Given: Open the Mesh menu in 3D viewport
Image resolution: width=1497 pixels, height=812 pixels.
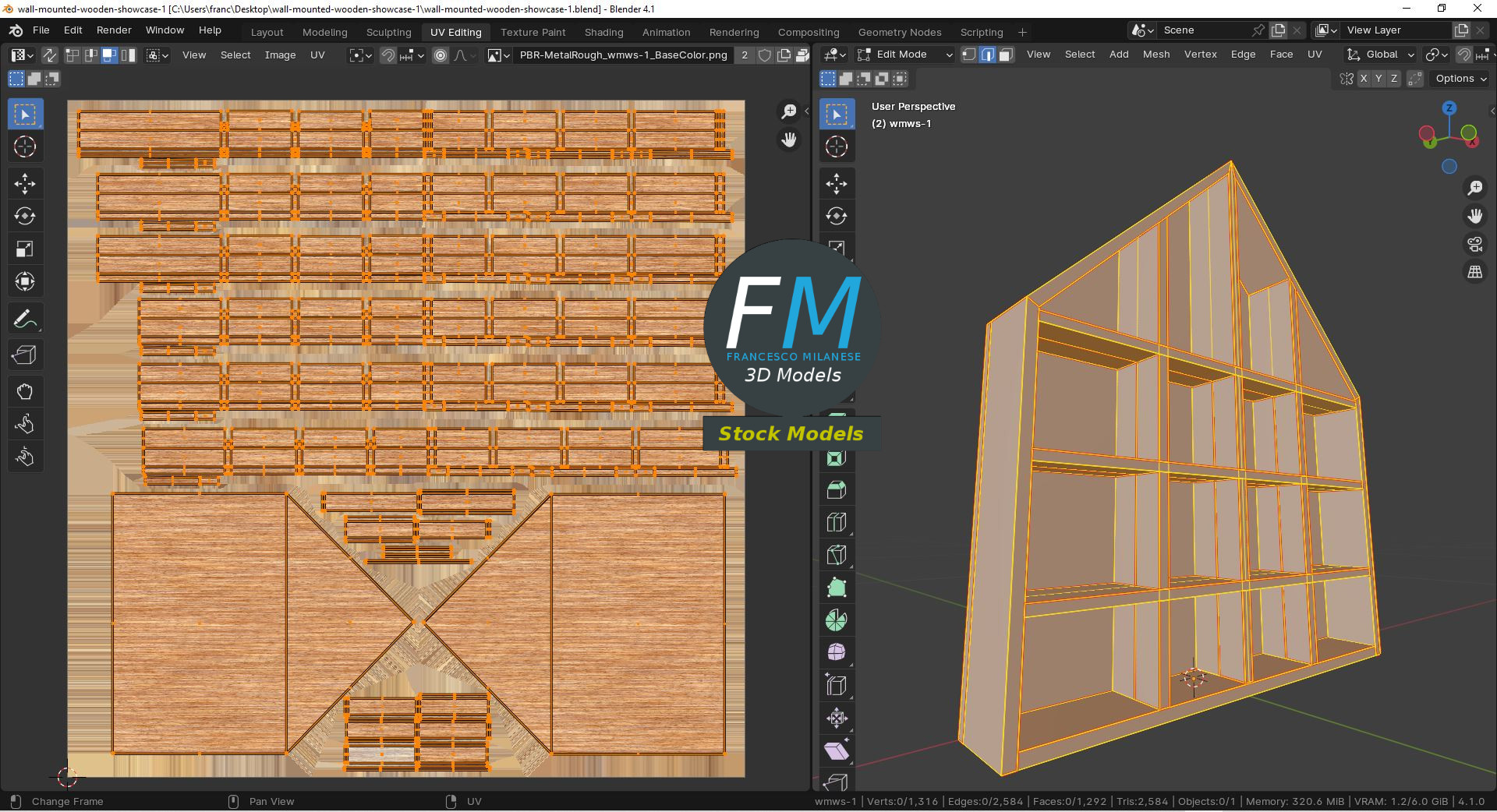Looking at the screenshot, I should [x=1156, y=55].
